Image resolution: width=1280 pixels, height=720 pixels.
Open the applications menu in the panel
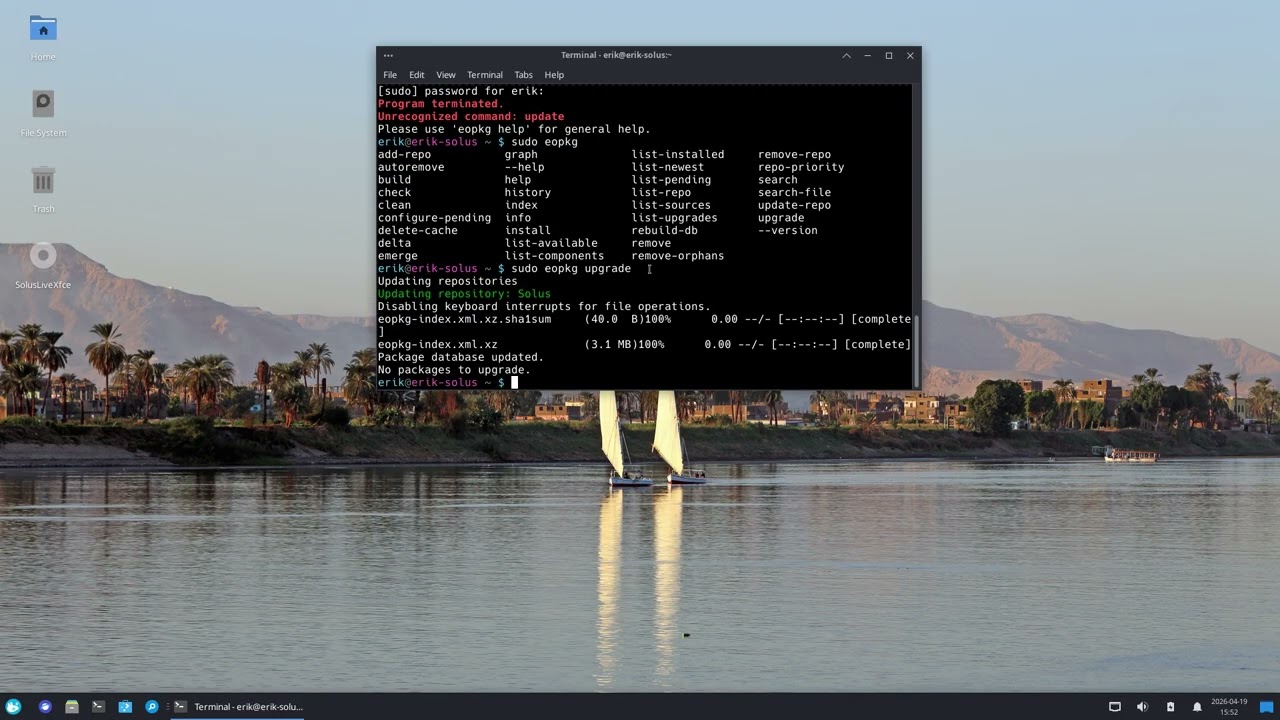(13, 706)
